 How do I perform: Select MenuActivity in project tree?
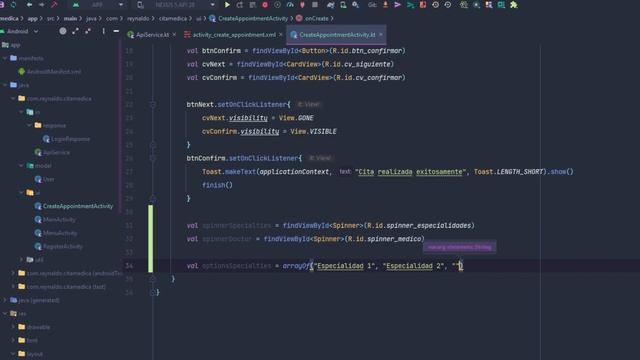click(56, 233)
